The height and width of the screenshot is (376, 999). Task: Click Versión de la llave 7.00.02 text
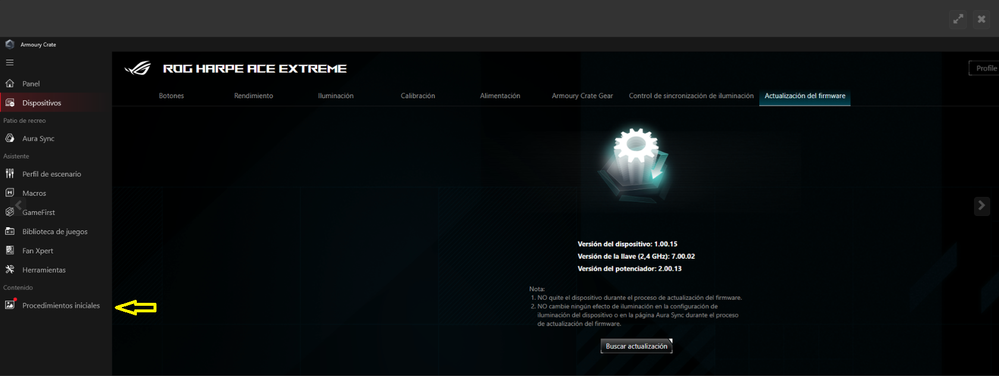636,256
